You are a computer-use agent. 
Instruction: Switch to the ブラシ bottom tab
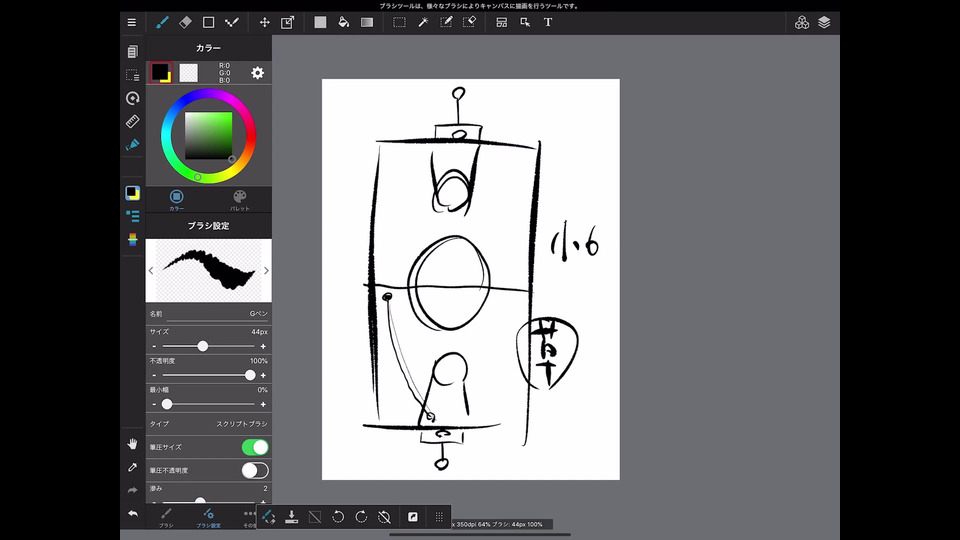tap(166, 517)
